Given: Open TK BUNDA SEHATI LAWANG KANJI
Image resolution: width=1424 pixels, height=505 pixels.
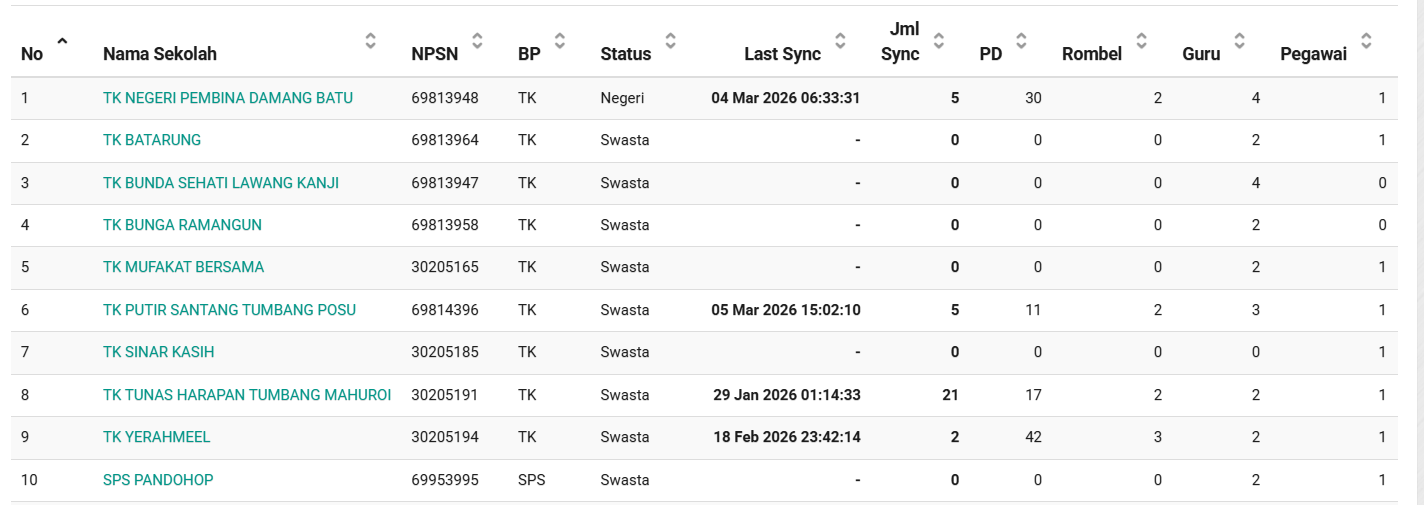Looking at the screenshot, I should coord(220,183).
